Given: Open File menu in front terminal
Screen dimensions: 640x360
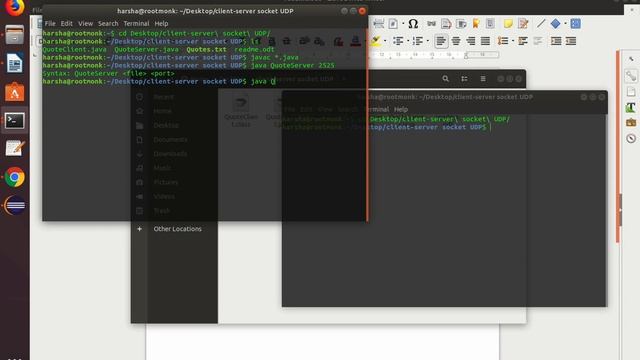Looking at the screenshot, I should [x=50, y=24].
